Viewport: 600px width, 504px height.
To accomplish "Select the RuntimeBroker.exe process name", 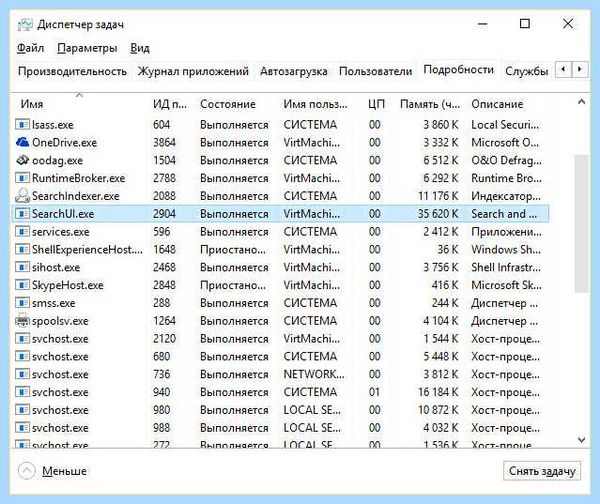I will 78,178.
